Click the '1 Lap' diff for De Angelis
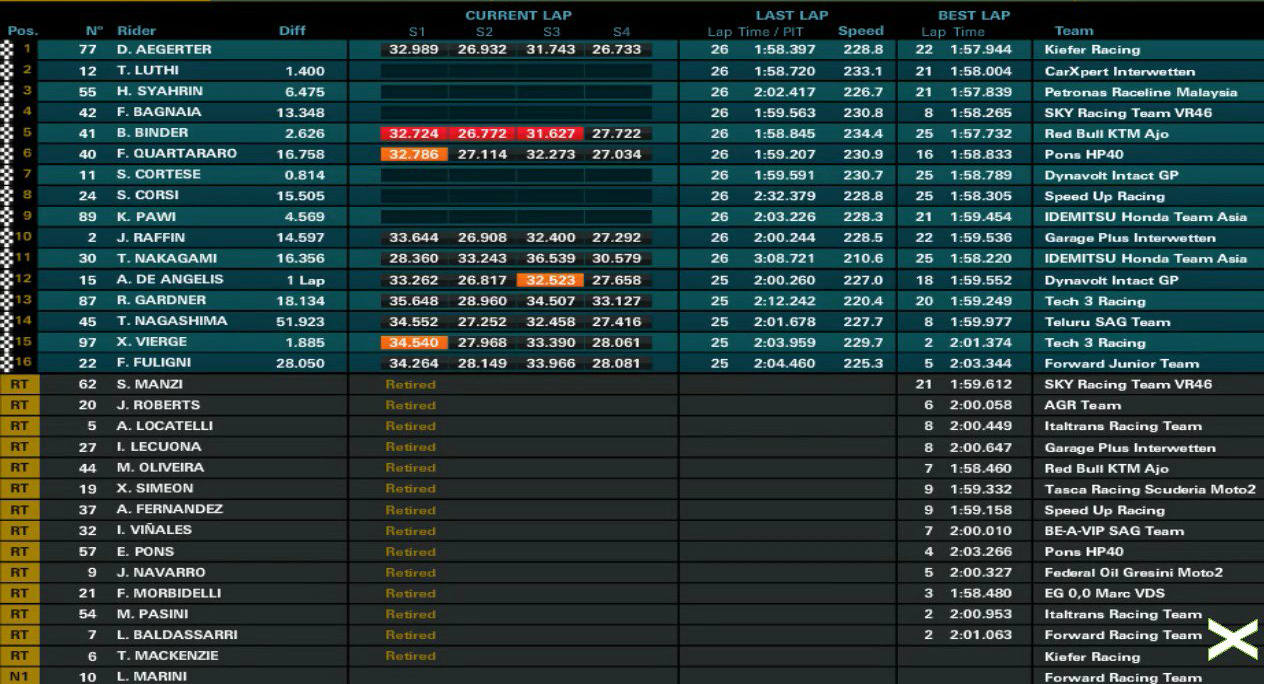Screen dimensions: 1264x684 pos(306,280)
